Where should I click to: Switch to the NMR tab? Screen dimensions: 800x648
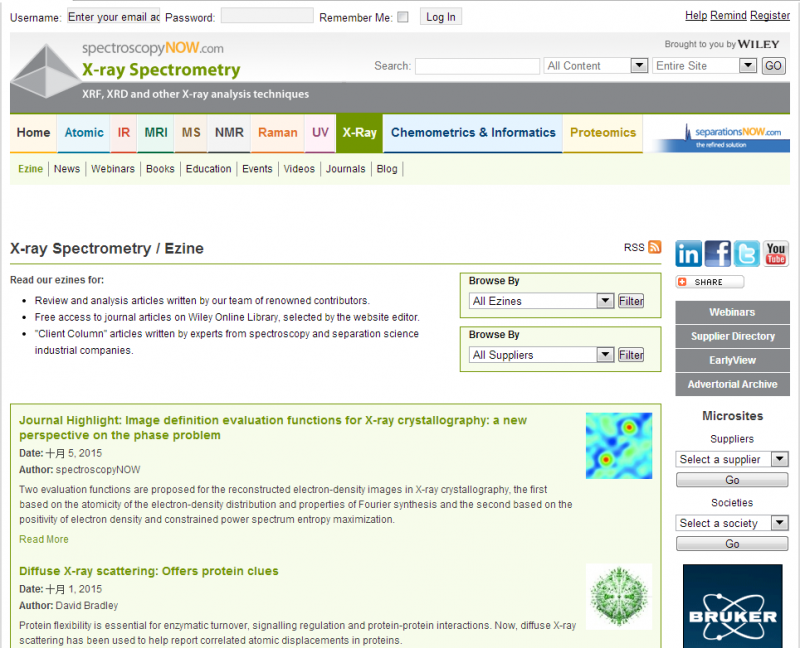pyautogui.click(x=229, y=133)
